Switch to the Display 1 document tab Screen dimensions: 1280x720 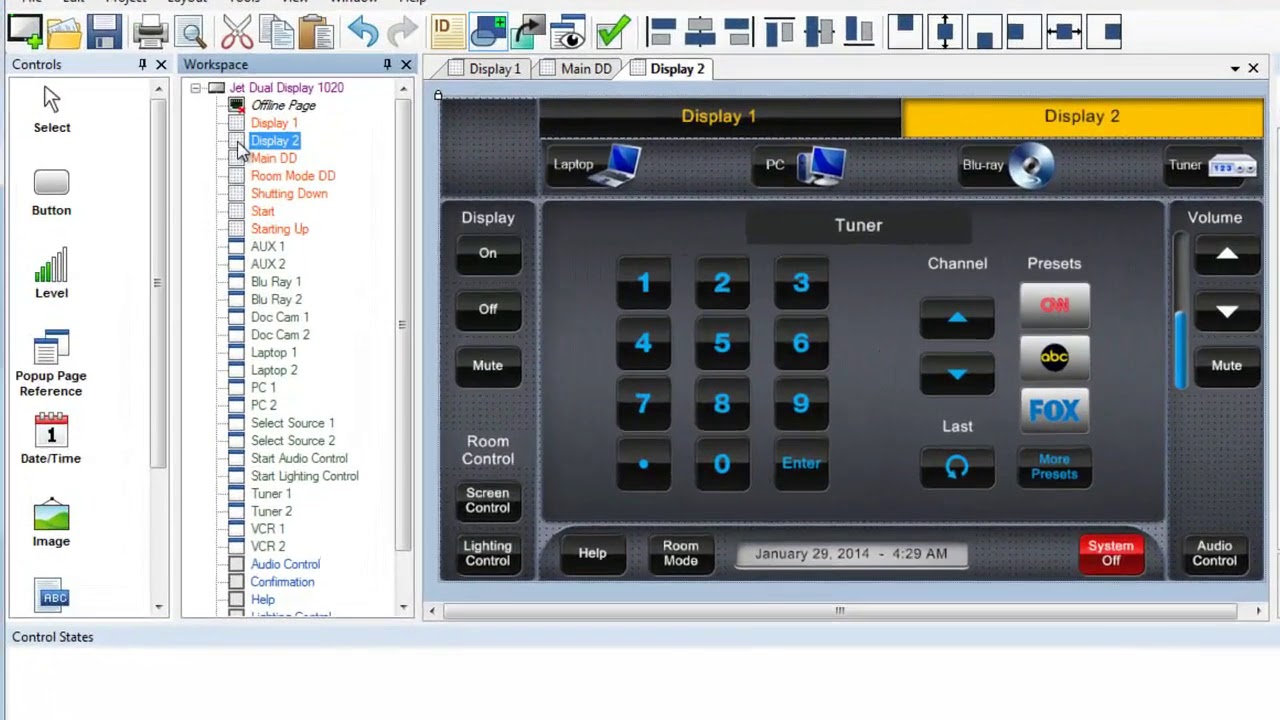485,69
